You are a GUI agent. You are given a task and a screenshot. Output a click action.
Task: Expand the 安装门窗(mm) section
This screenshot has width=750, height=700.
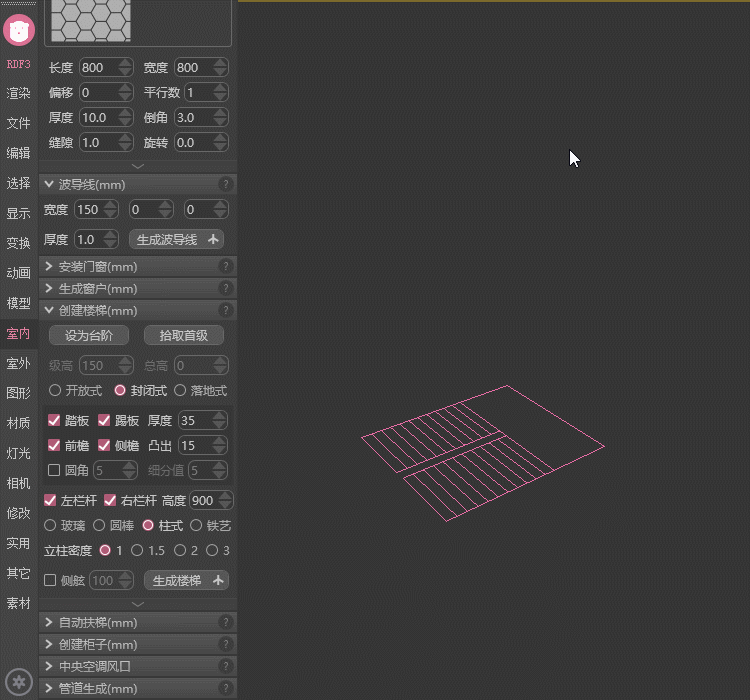point(49,267)
